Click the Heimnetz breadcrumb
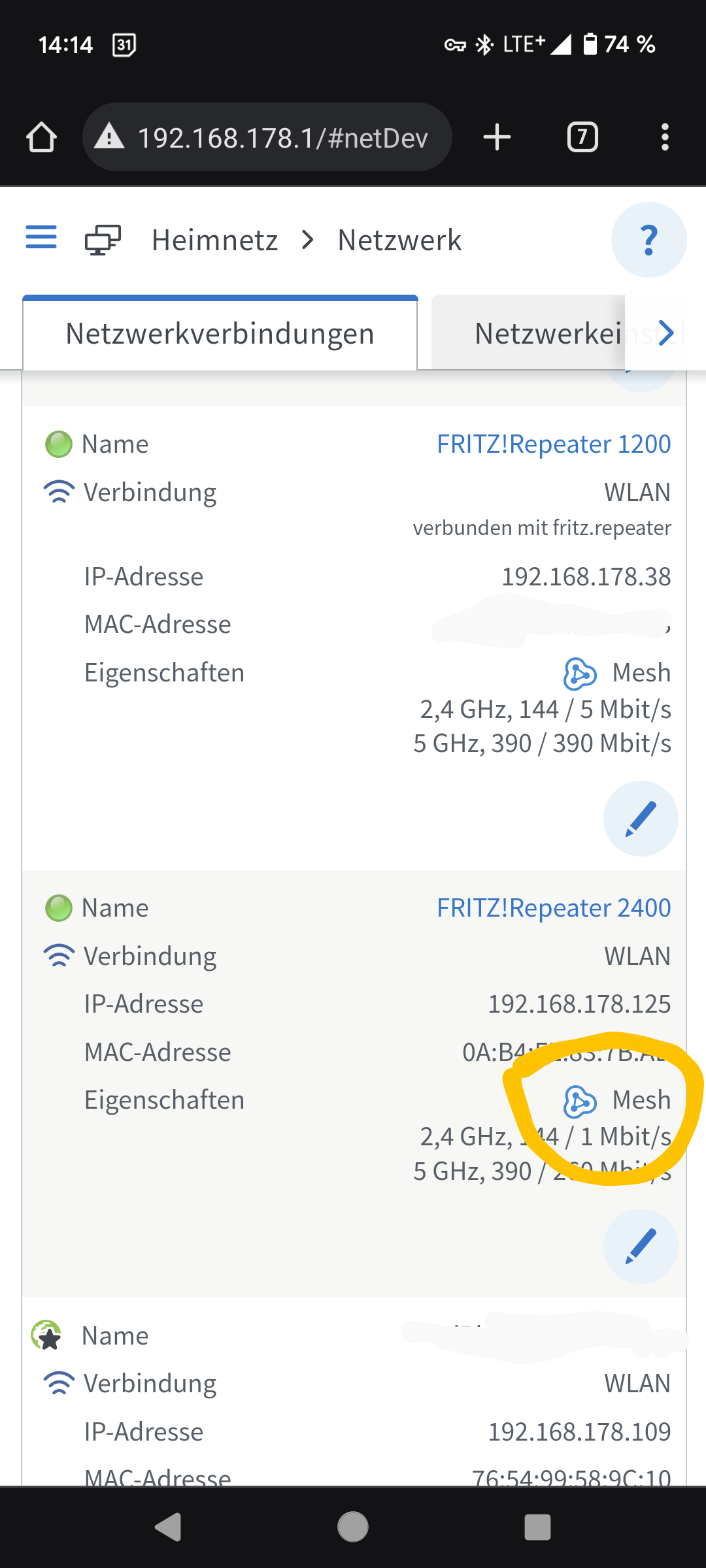Image resolution: width=706 pixels, height=1568 pixels. (x=214, y=240)
